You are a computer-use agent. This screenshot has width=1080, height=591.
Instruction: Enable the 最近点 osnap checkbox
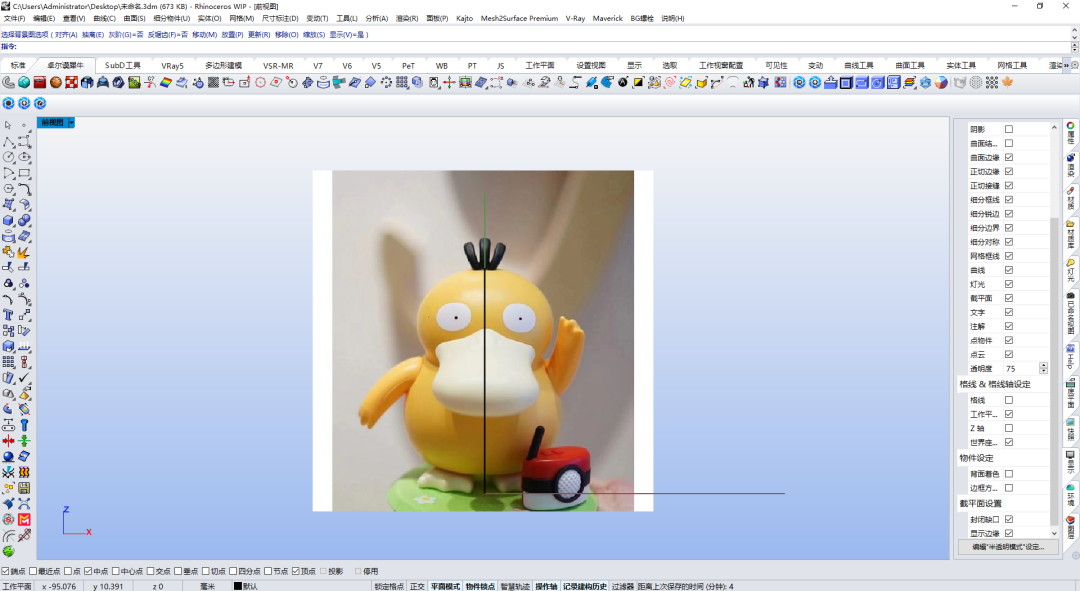point(33,571)
